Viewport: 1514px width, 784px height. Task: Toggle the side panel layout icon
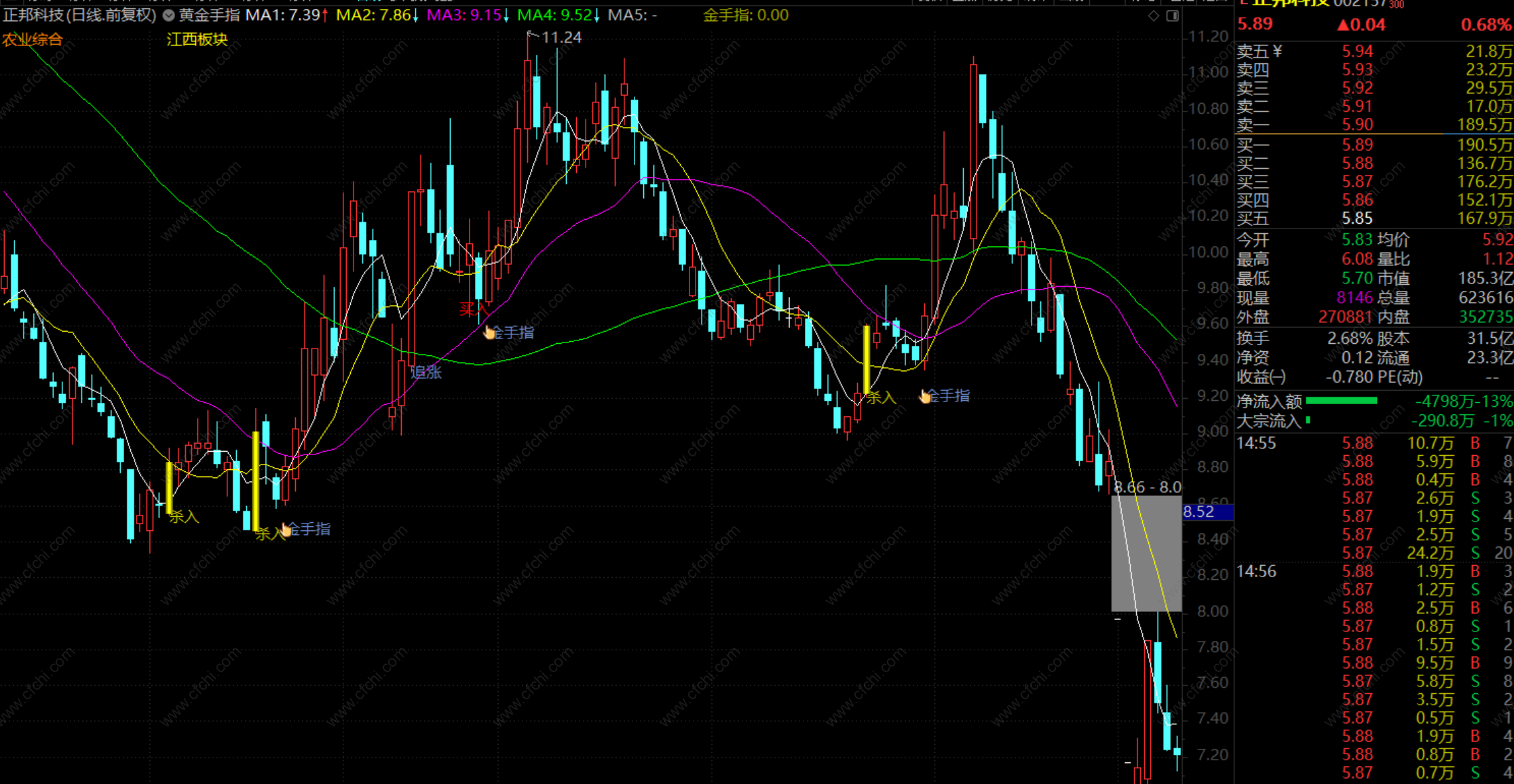pos(1173,16)
